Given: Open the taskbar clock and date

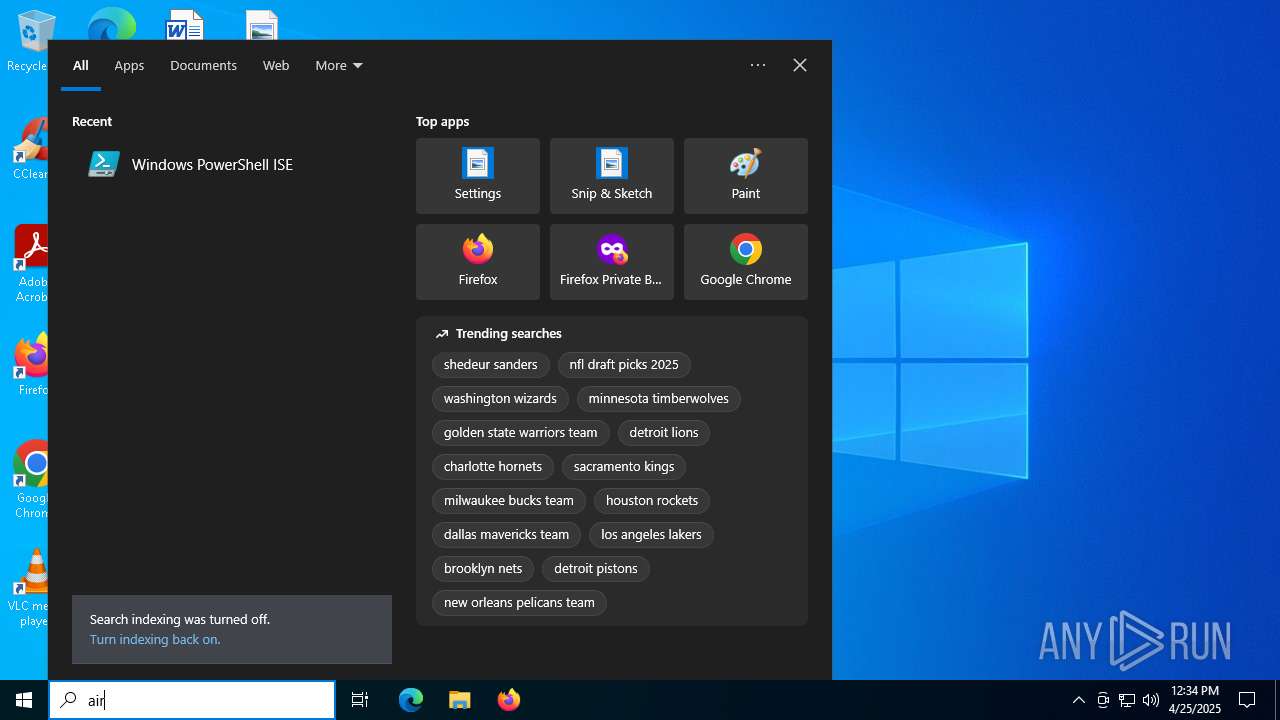Looking at the screenshot, I should (x=1195, y=700).
